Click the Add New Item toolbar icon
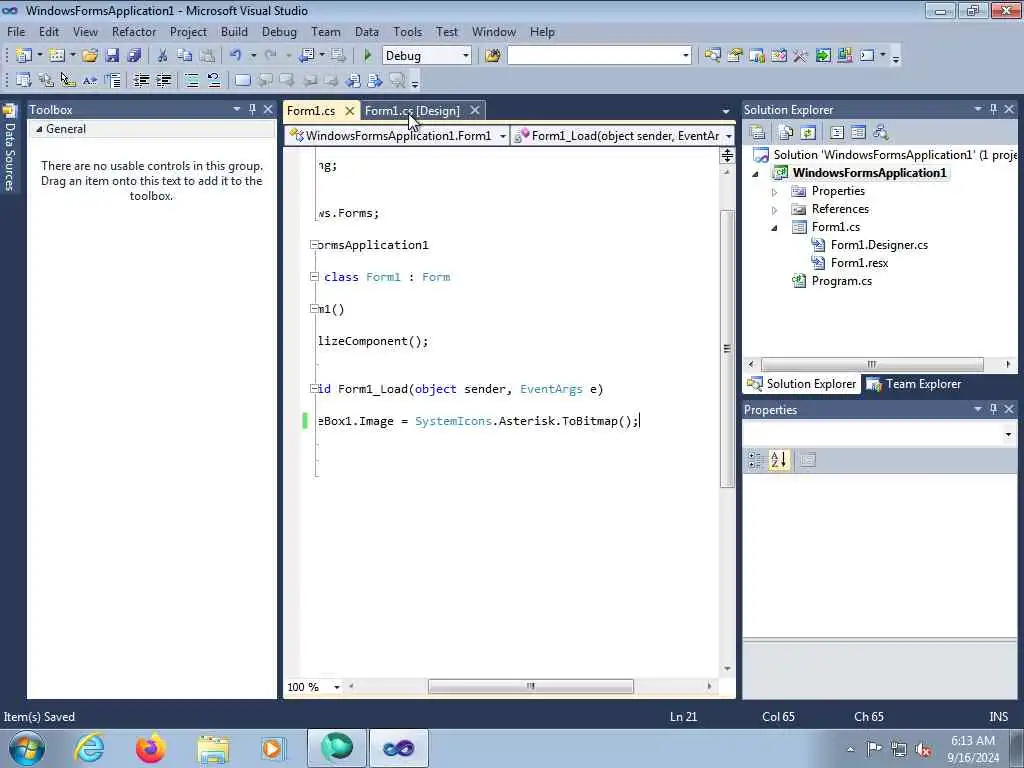Image resolution: width=1024 pixels, height=768 pixels. (x=56, y=56)
